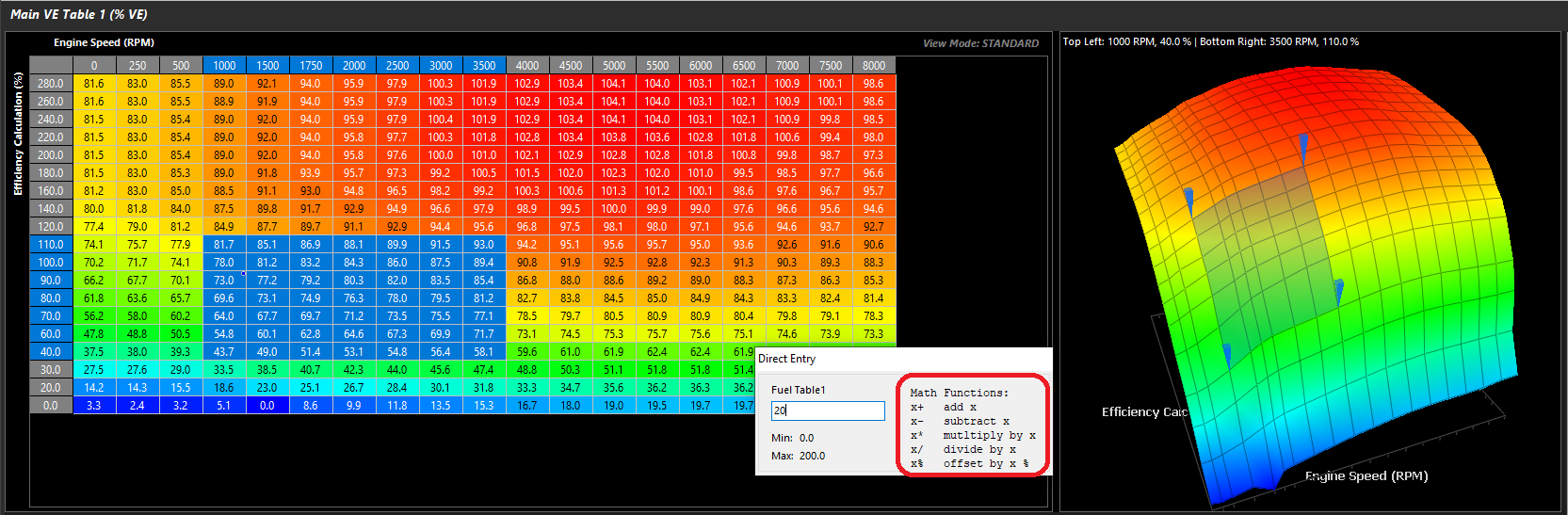This screenshot has height=515, width=1568.
Task: Click cell 88.9 in the 260.0 row
Action: pos(224,101)
